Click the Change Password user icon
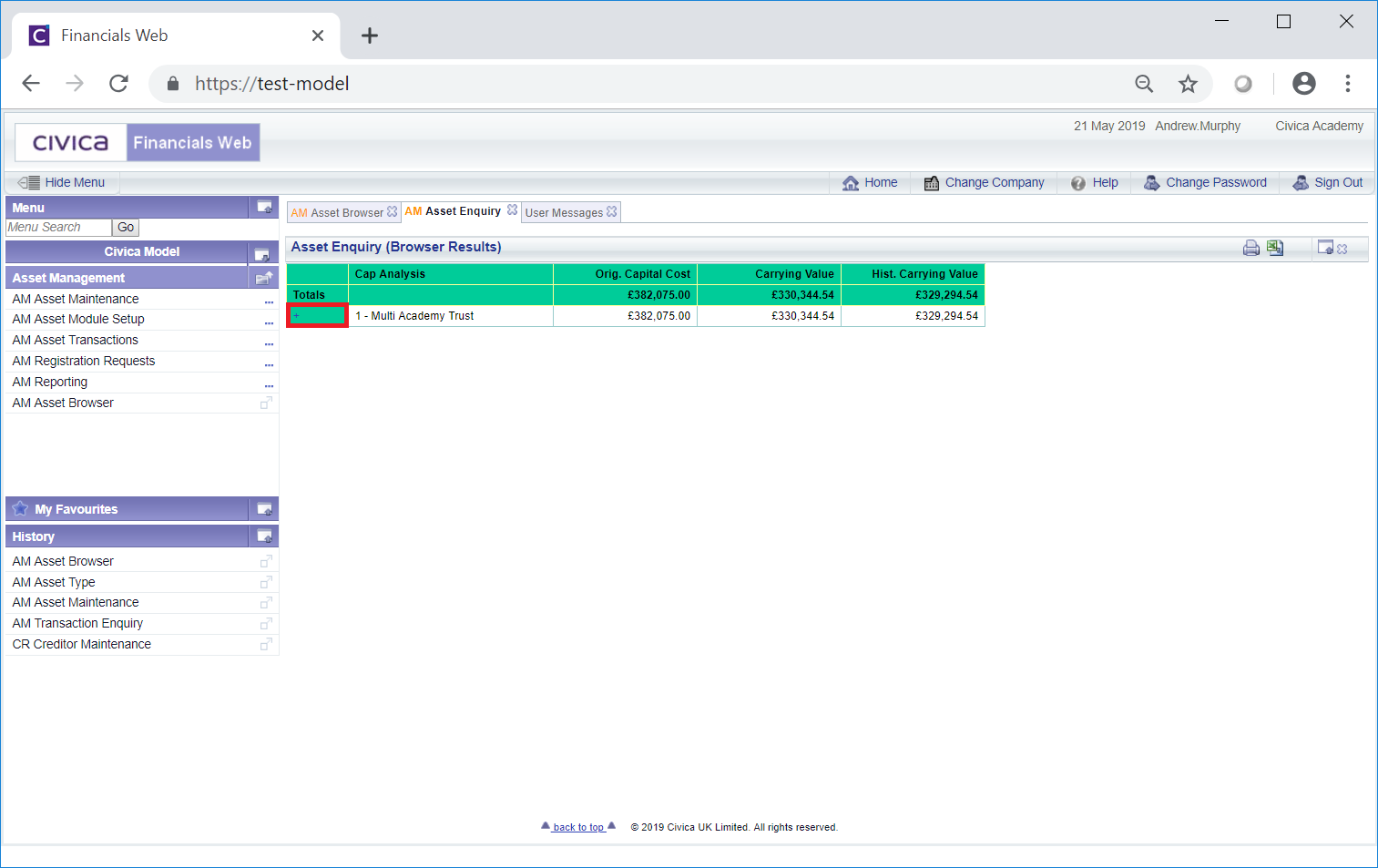This screenshot has width=1378, height=868. pos(1152,182)
